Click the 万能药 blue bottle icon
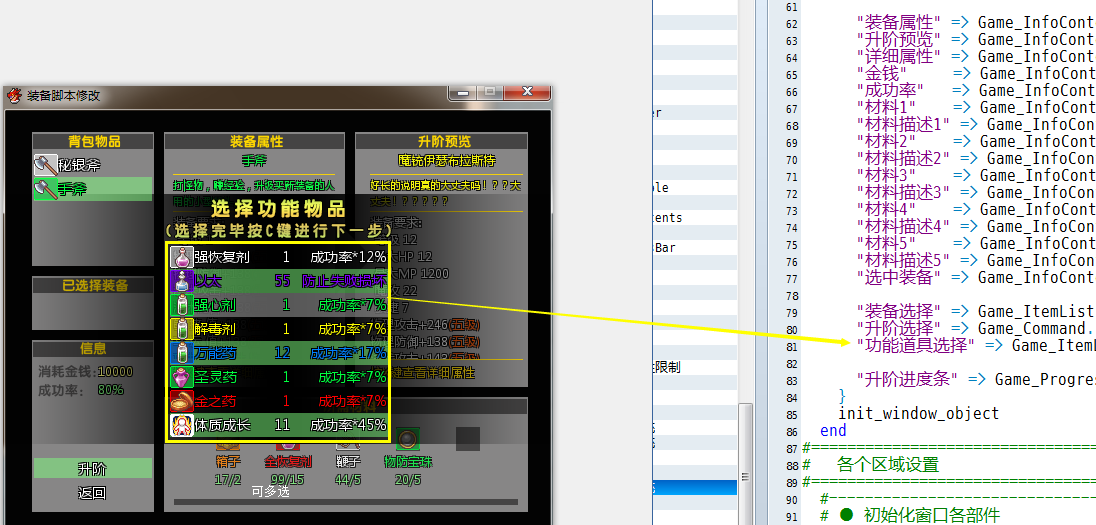1096x525 pixels. (182, 353)
